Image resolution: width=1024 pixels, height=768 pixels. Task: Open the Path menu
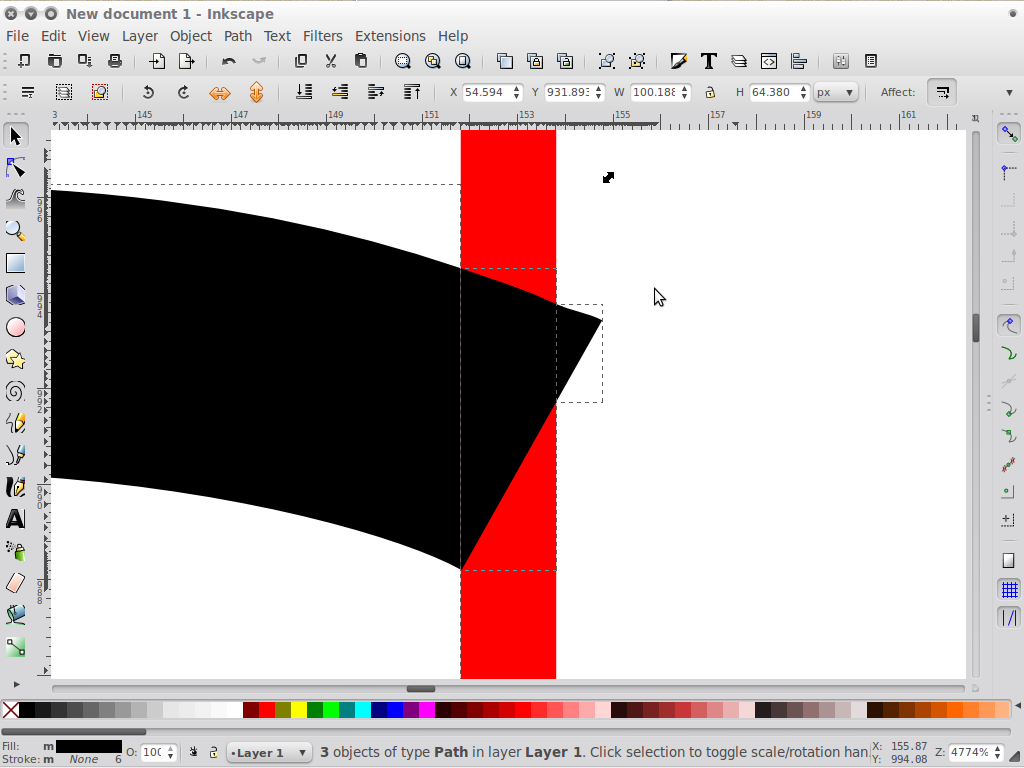click(x=237, y=36)
